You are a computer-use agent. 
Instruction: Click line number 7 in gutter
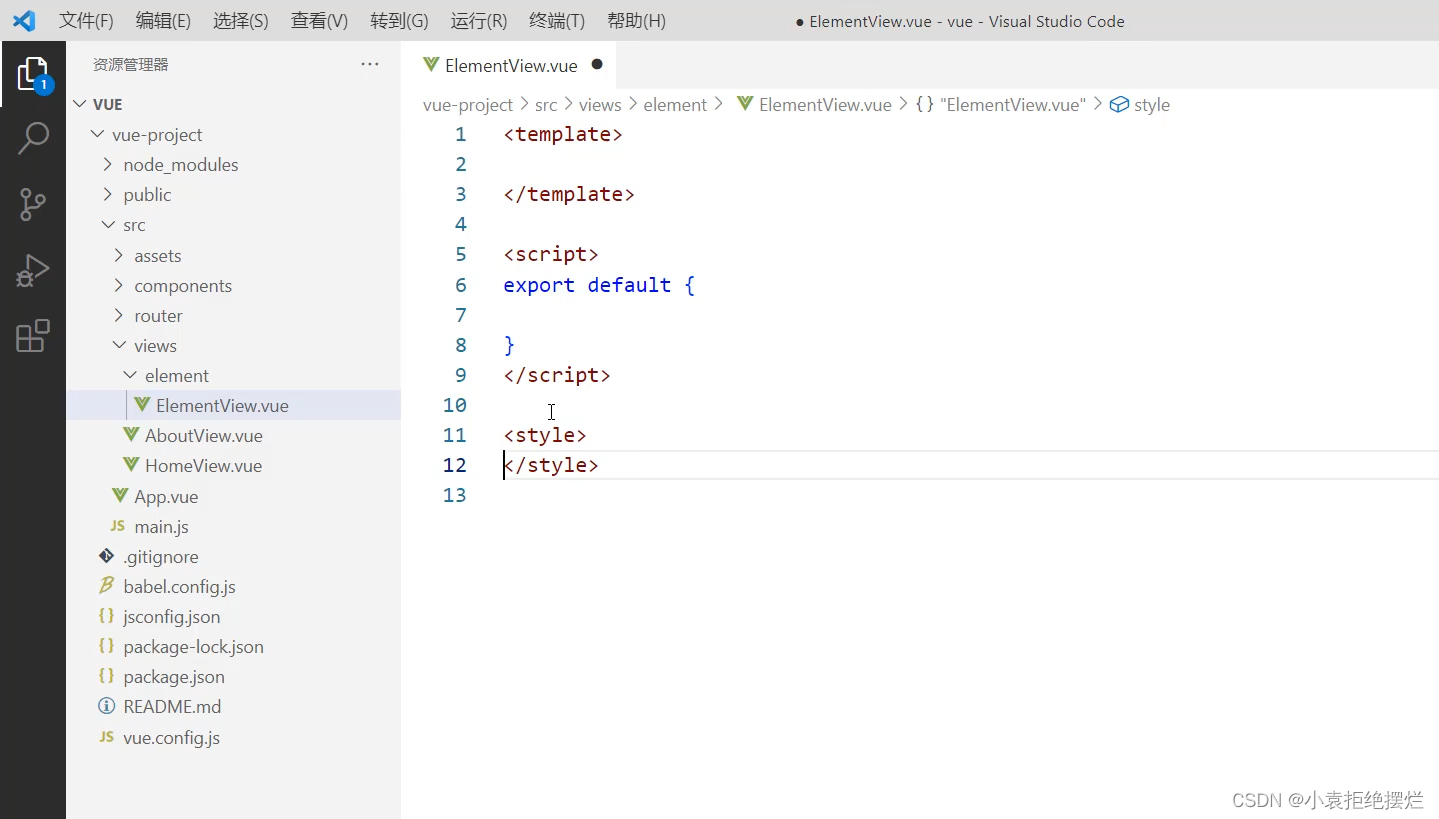[x=460, y=315]
